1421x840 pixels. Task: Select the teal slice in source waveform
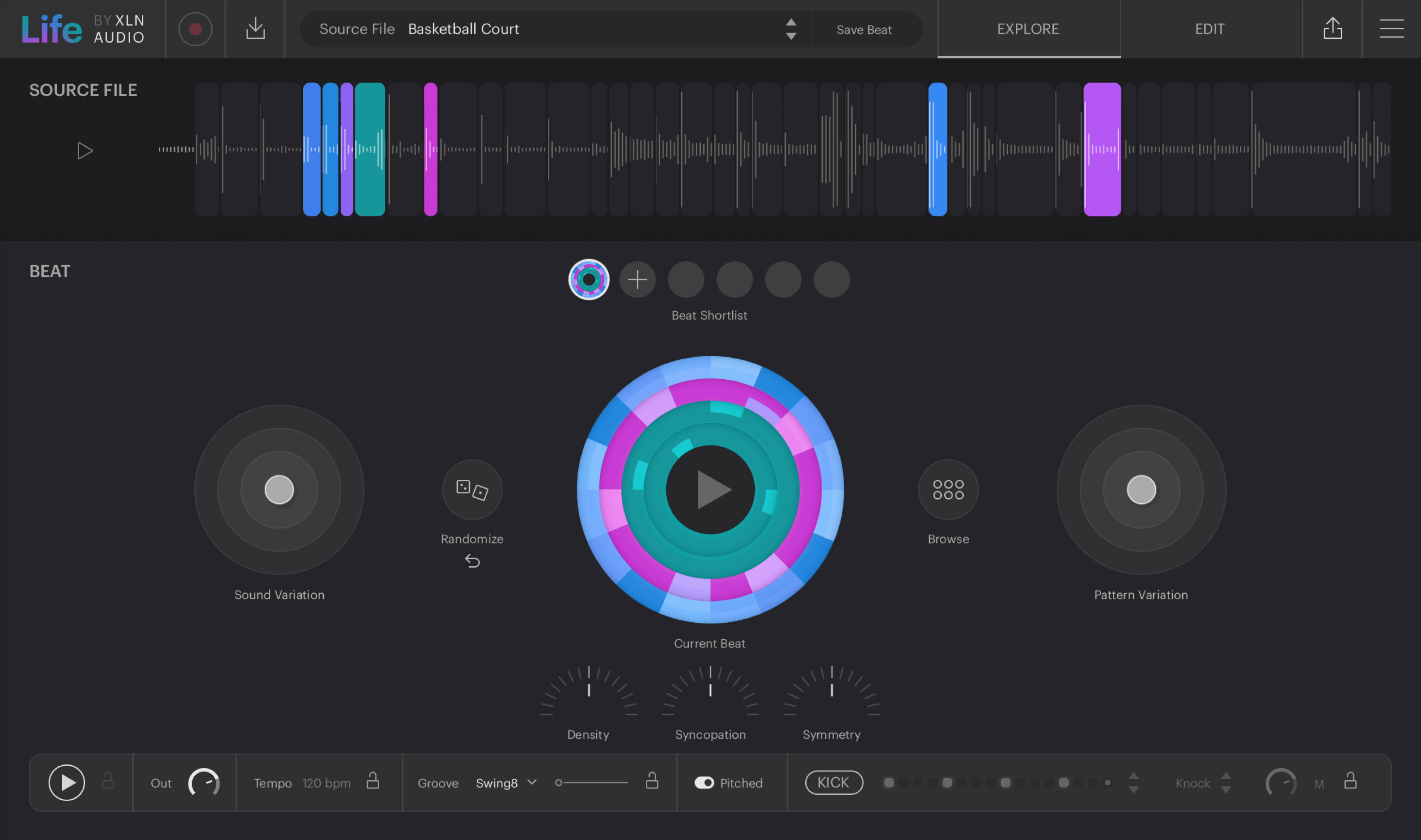[370, 149]
